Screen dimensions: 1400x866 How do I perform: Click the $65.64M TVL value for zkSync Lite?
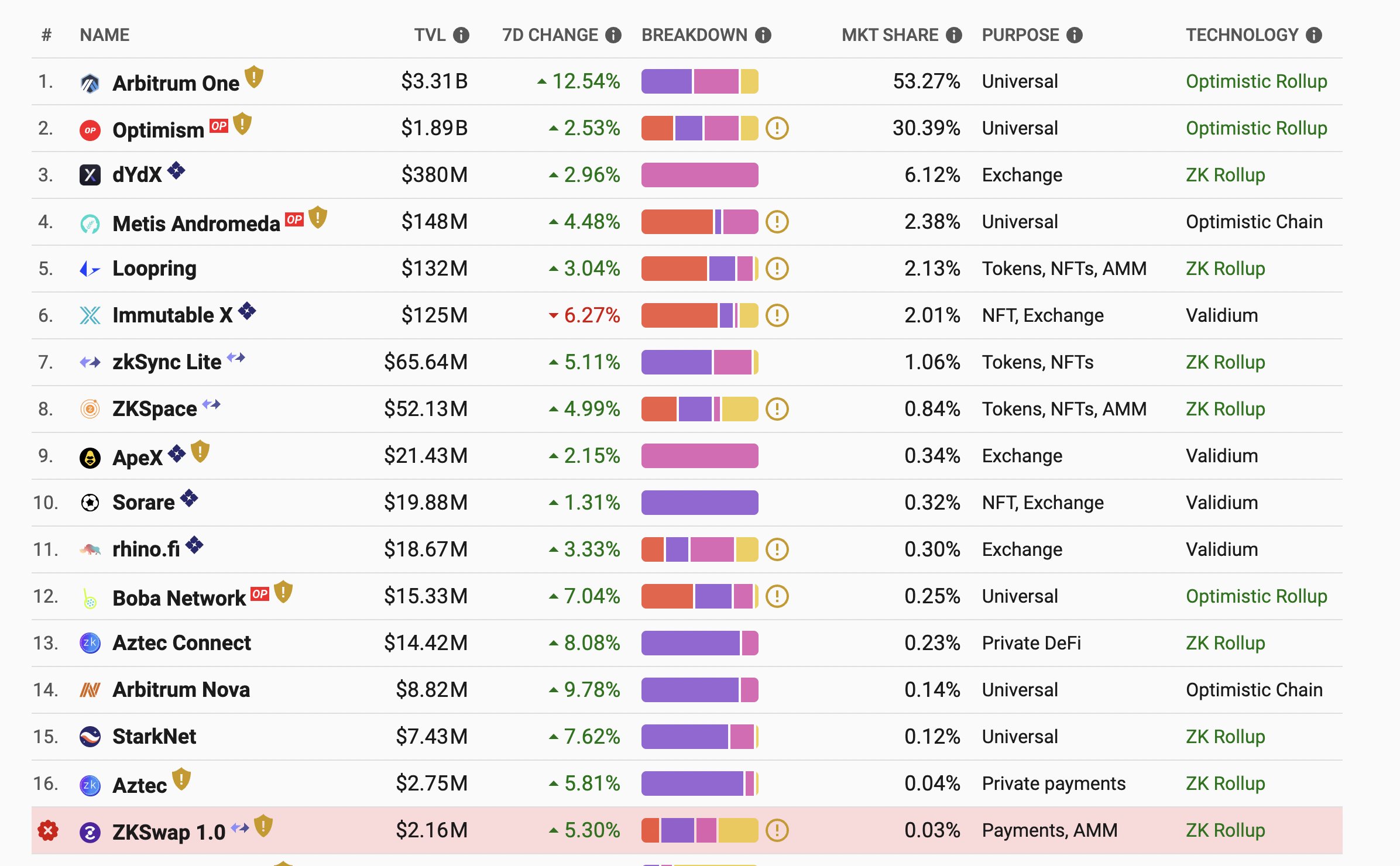tap(426, 362)
